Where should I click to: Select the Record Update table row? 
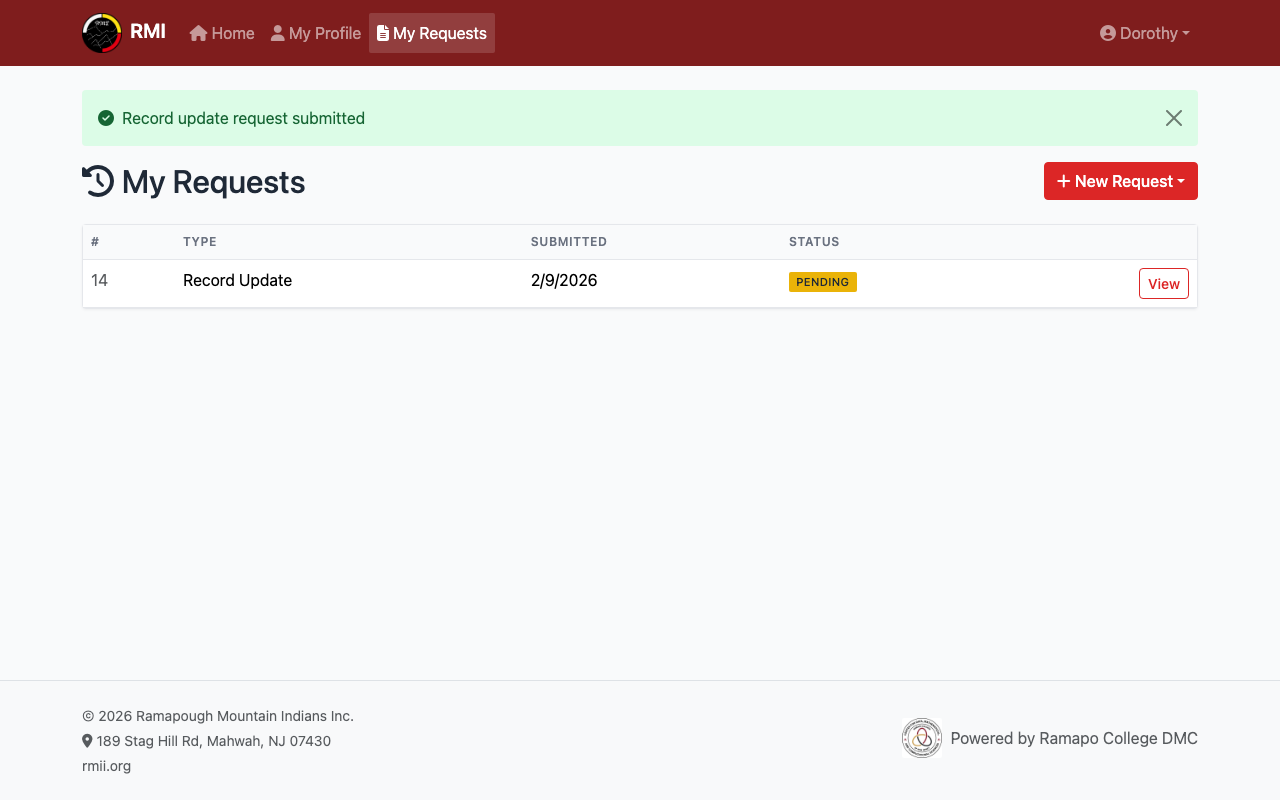click(237, 280)
